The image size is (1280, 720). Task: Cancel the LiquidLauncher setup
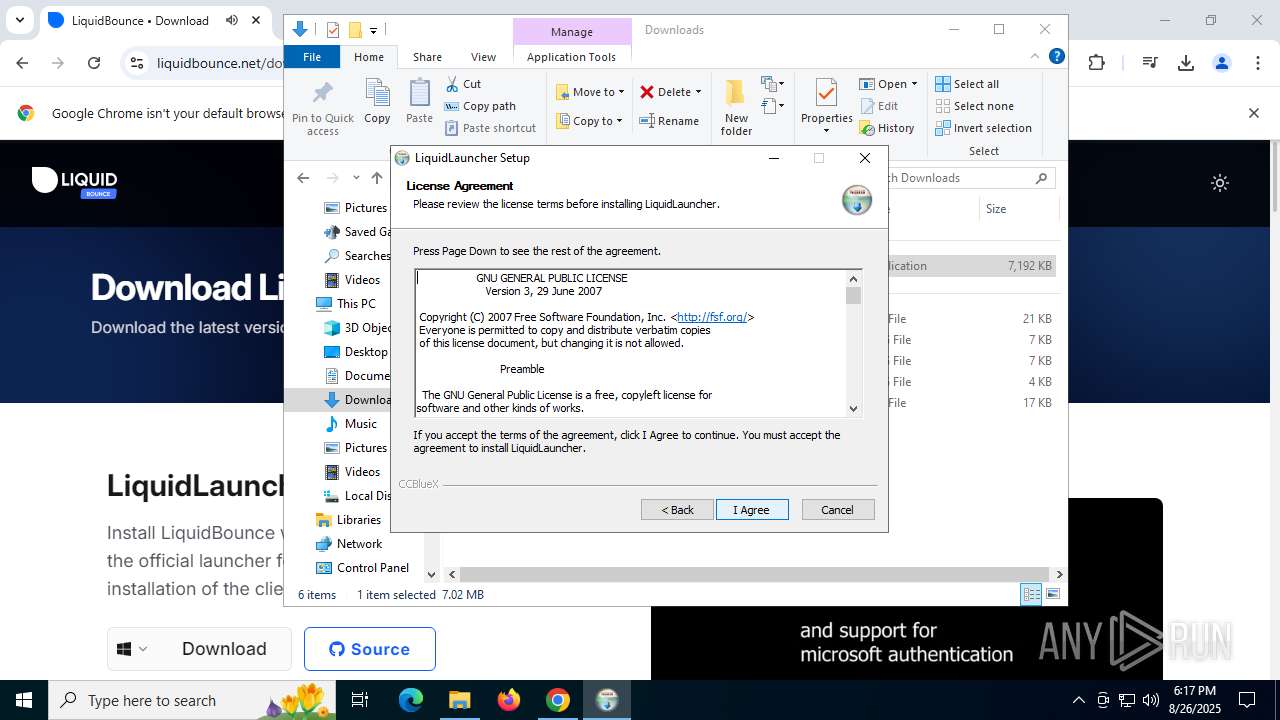838,510
